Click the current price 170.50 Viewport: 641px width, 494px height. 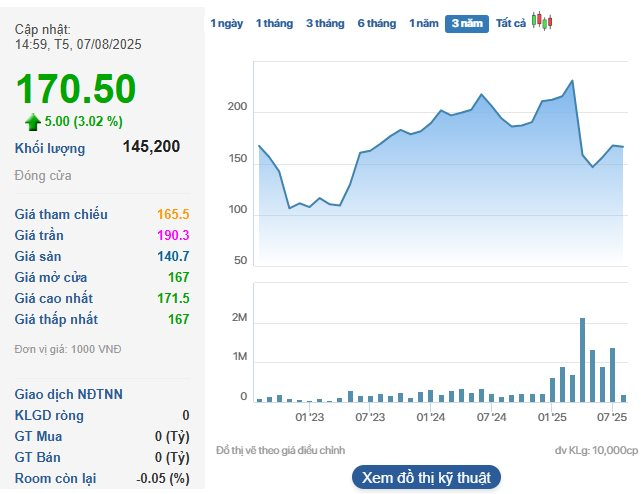[x=76, y=90]
